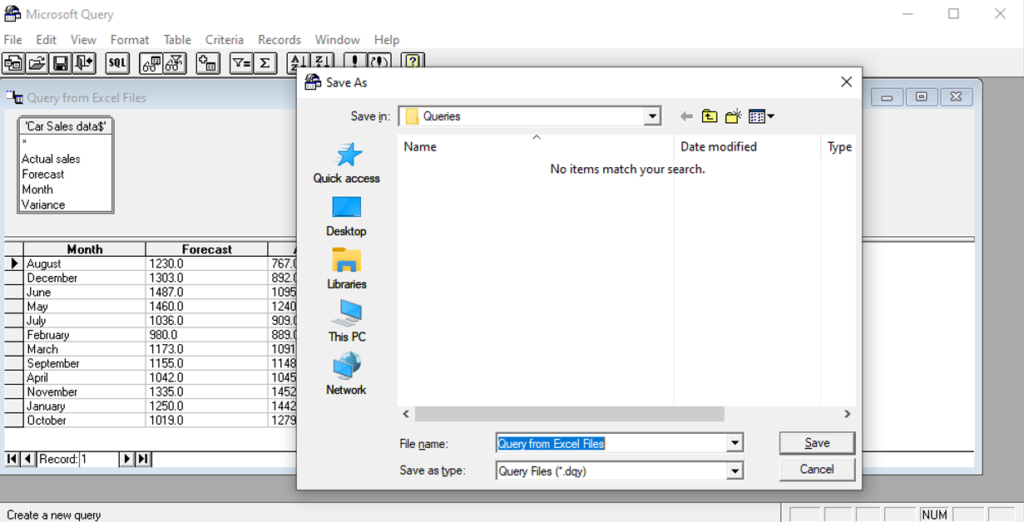
Task: Select Quick access in places bar
Action: (346, 163)
